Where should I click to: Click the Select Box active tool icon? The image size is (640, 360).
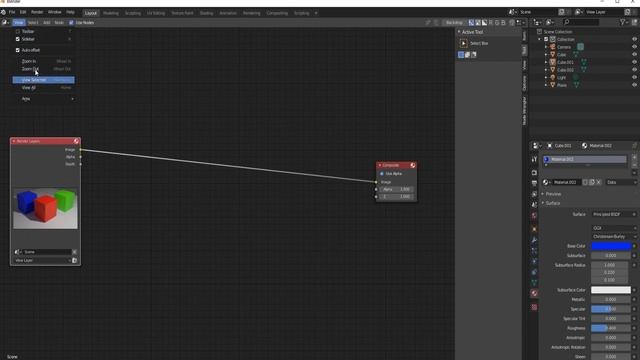464,43
